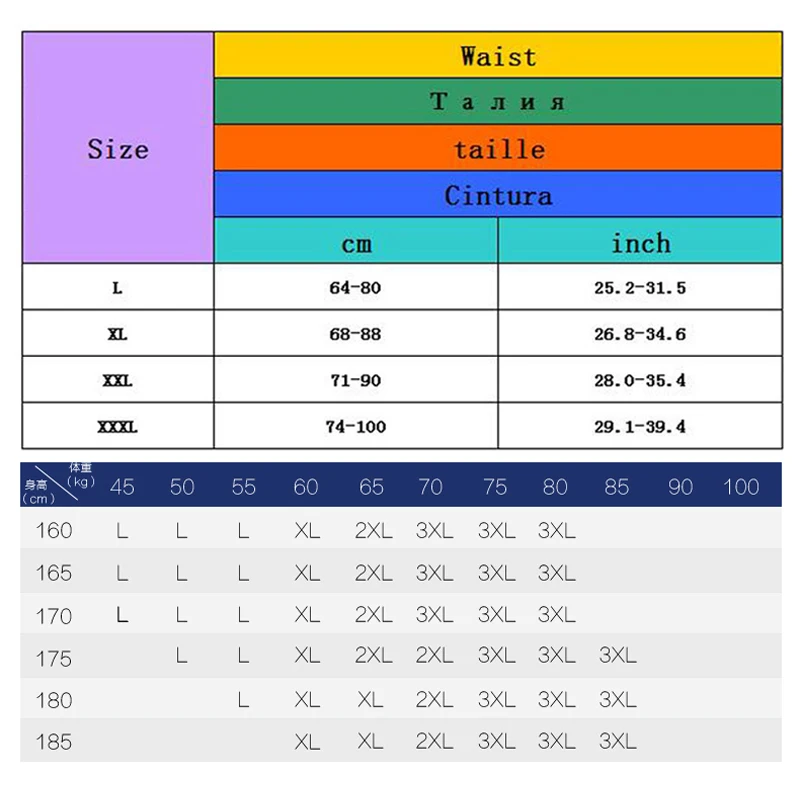Select the blue Cintura header bar

click(x=498, y=194)
